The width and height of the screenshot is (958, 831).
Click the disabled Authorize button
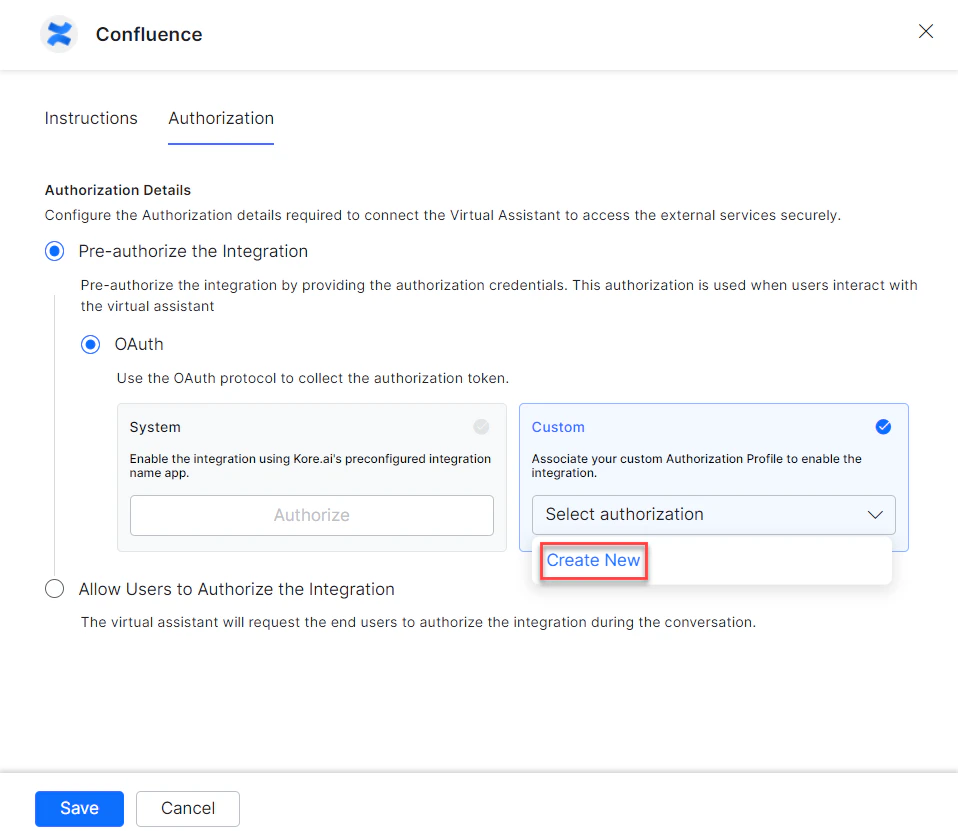pos(311,514)
